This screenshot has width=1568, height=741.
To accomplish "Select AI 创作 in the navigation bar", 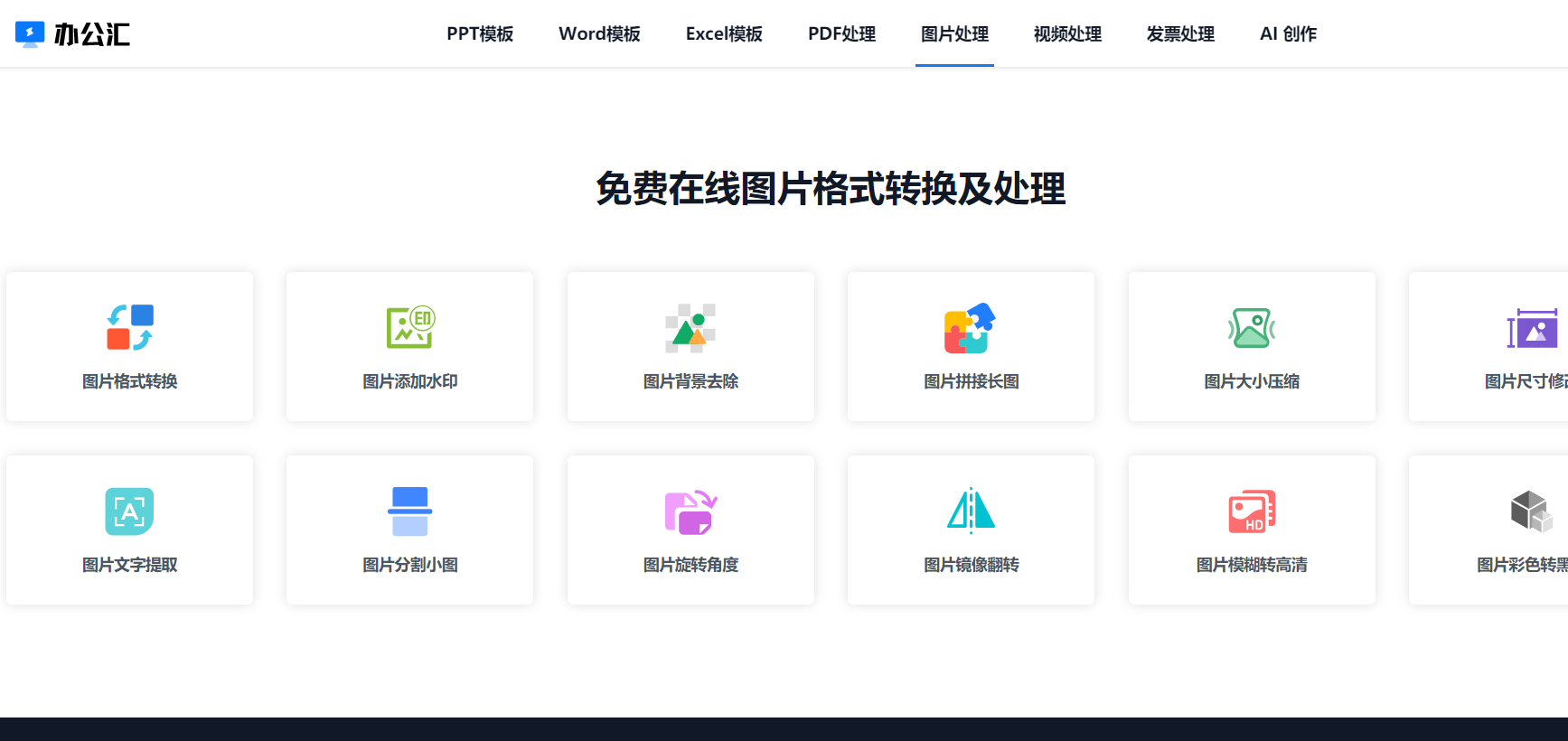I will click(x=1288, y=34).
